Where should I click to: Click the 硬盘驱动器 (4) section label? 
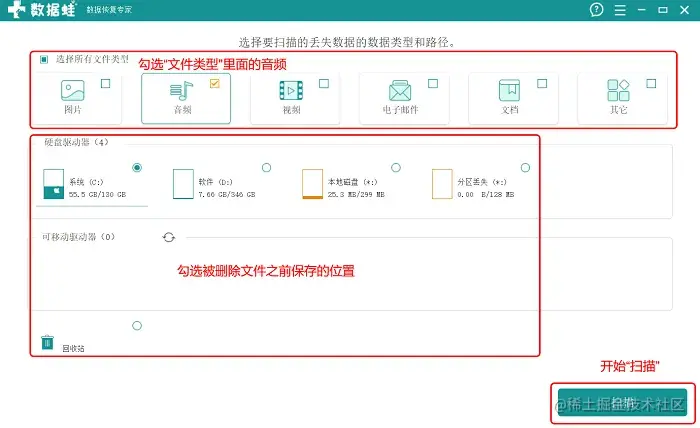pyautogui.click(x=76, y=142)
